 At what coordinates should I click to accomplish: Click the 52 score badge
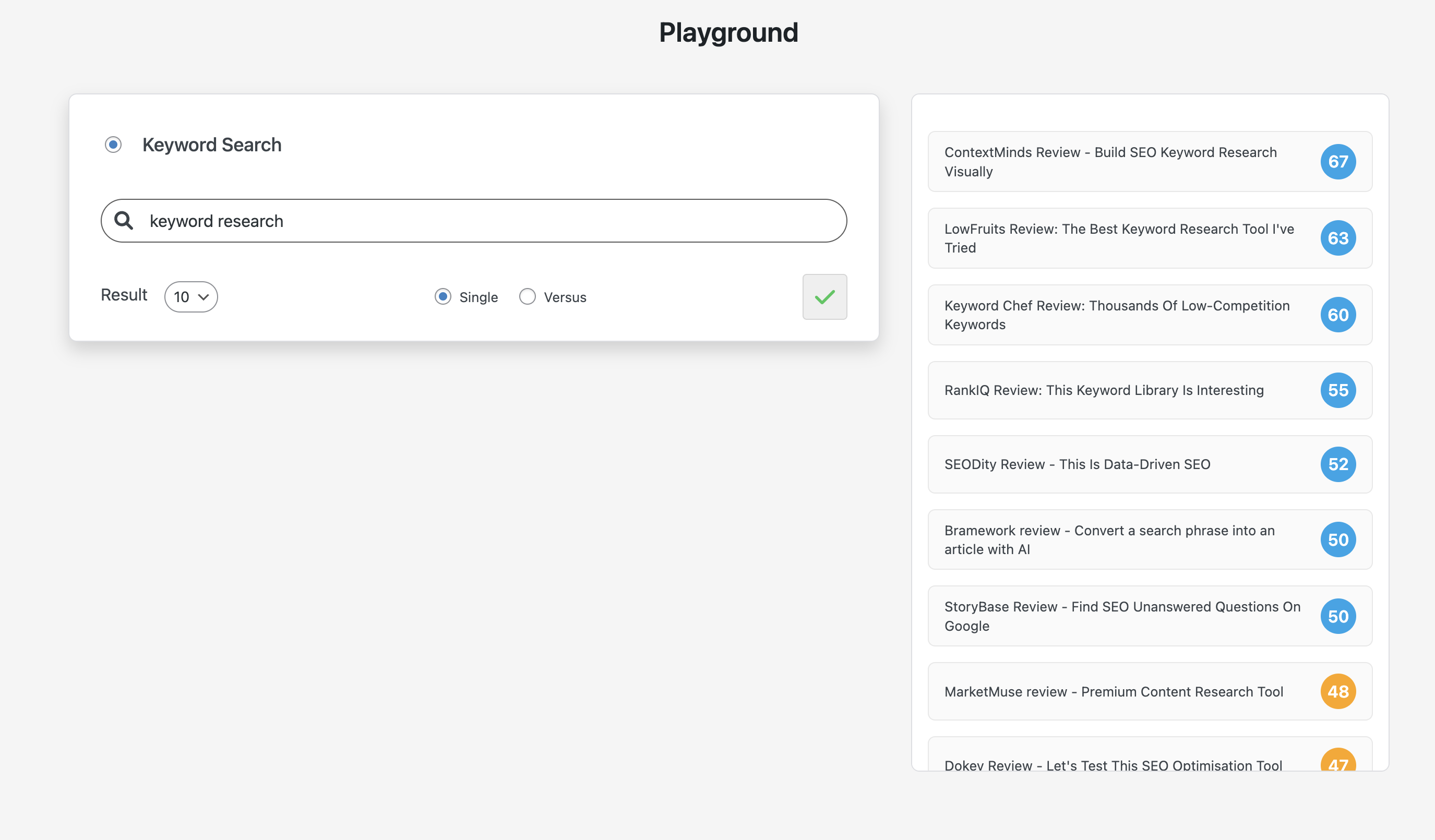[1338, 464]
